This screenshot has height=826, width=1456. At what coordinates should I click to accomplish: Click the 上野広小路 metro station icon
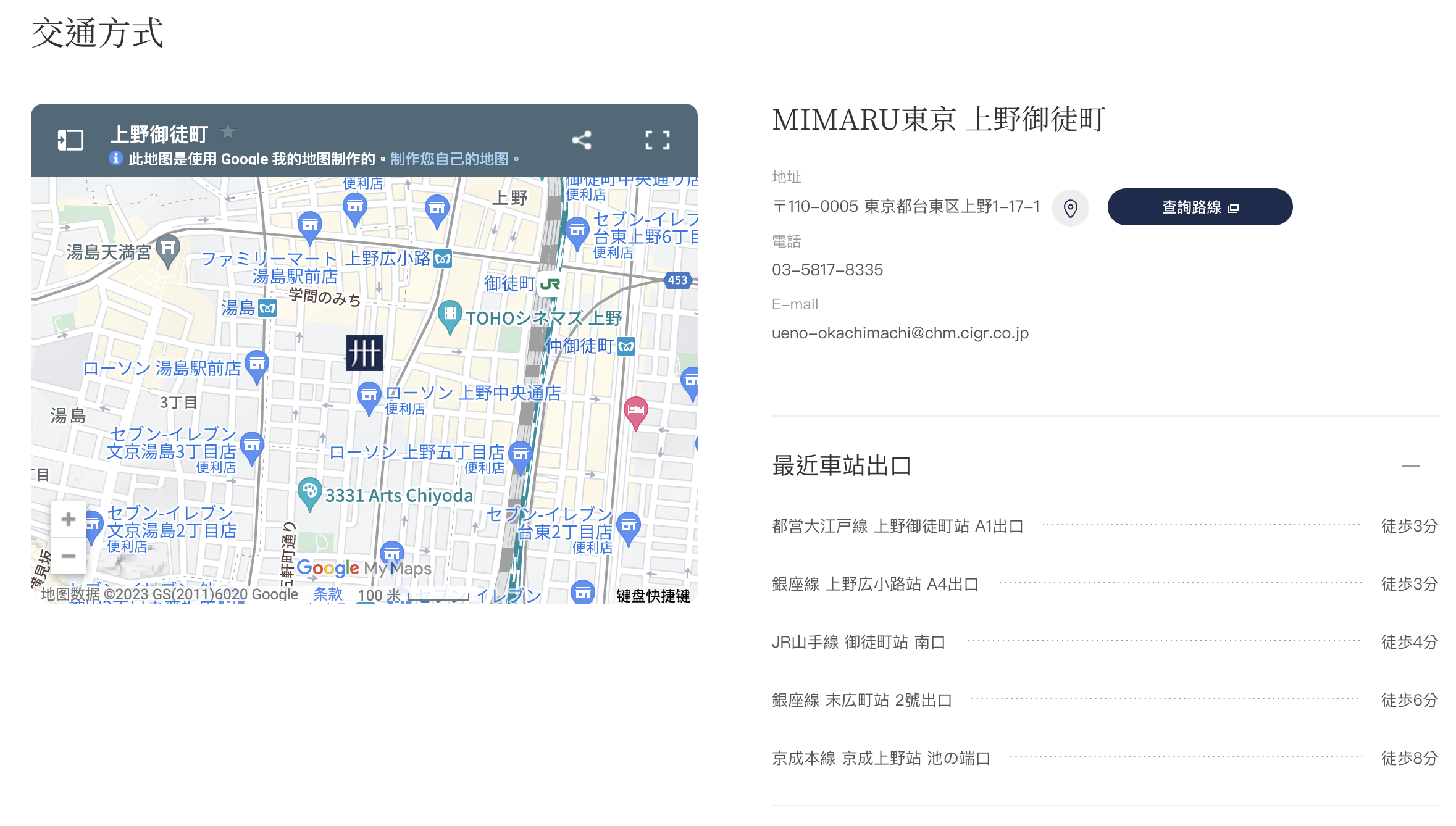[x=443, y=259]
